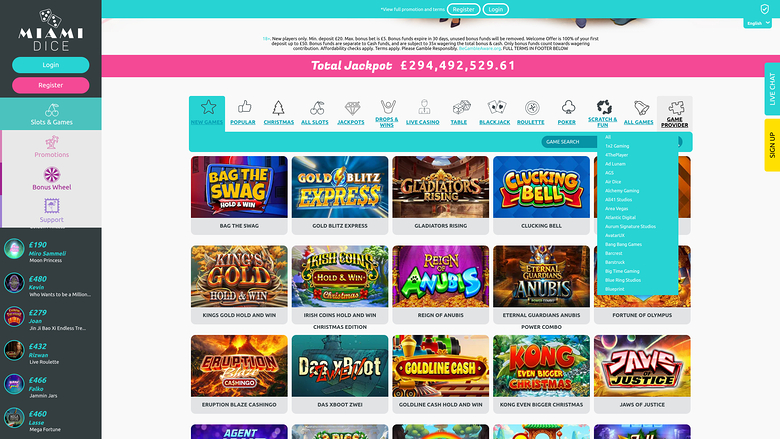The image size is (780, 439).
Task: Select Scratch & Fun category
Action: click(x=602, y=113)
